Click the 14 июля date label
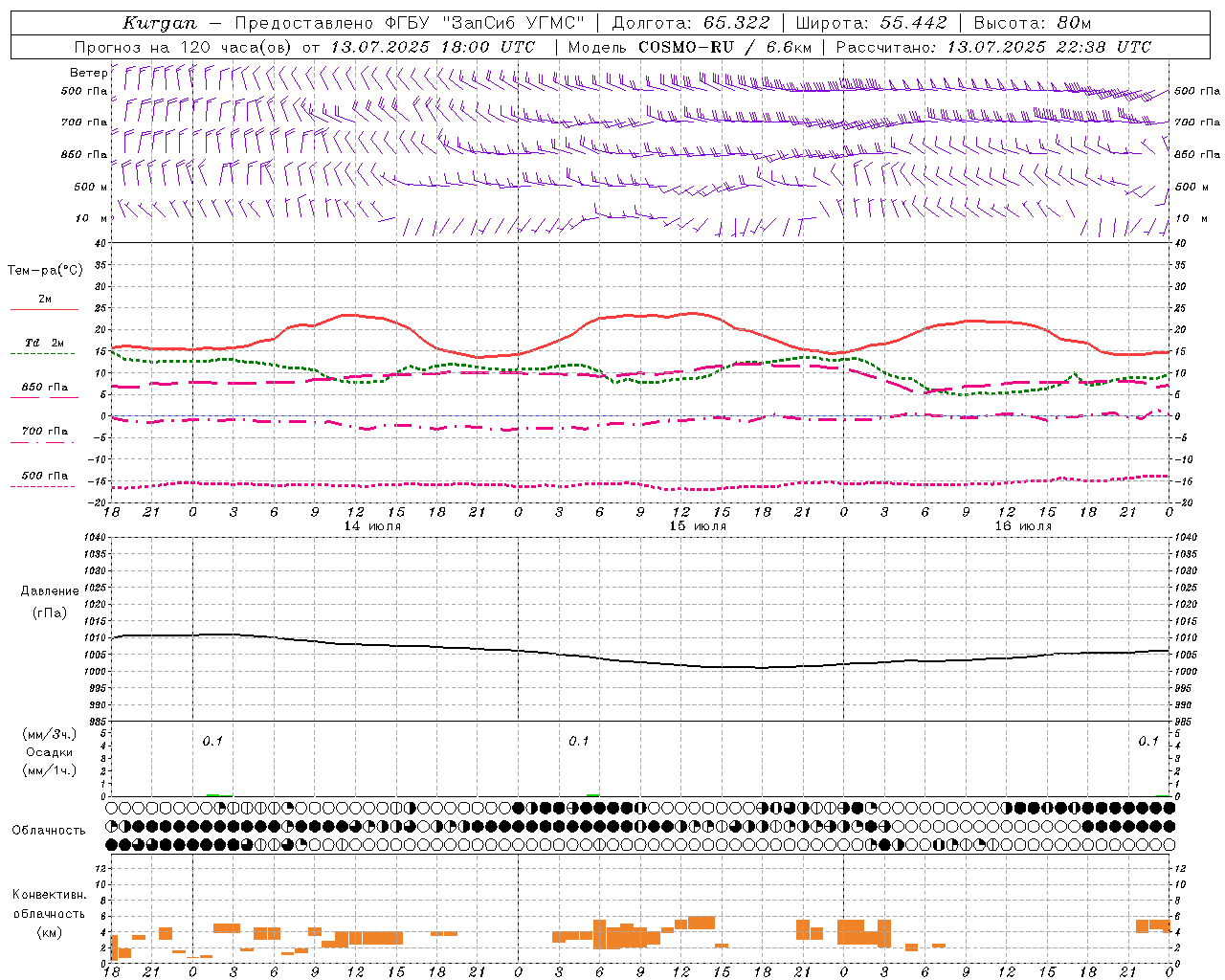 click(x=372, y=526)
